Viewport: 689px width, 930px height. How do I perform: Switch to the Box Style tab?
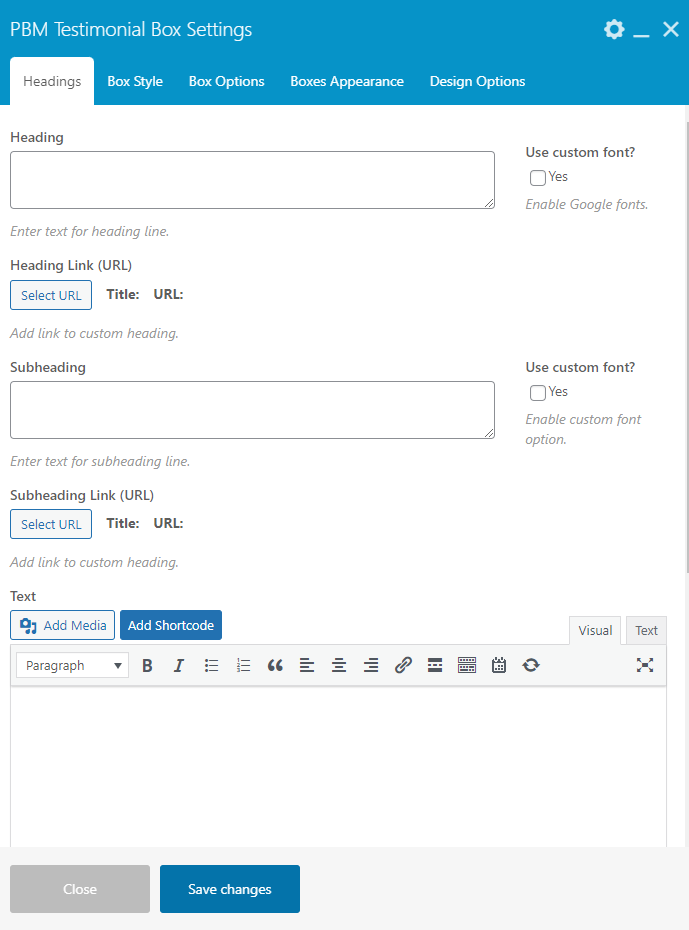(x=135, y=81)
